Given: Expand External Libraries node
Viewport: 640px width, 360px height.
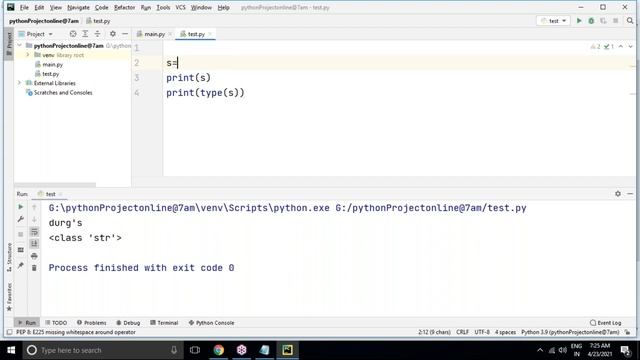Looking at the screenshot, I should pyautogui.click(x=19, y=83).
